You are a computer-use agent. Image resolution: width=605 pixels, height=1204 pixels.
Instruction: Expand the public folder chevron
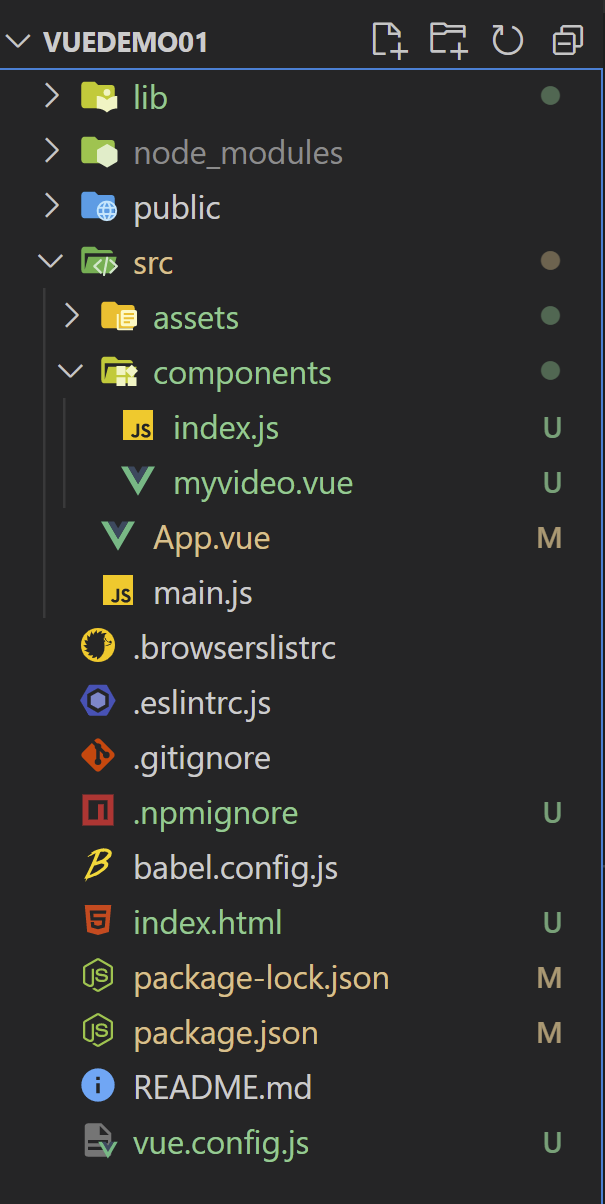coord(51,207)
